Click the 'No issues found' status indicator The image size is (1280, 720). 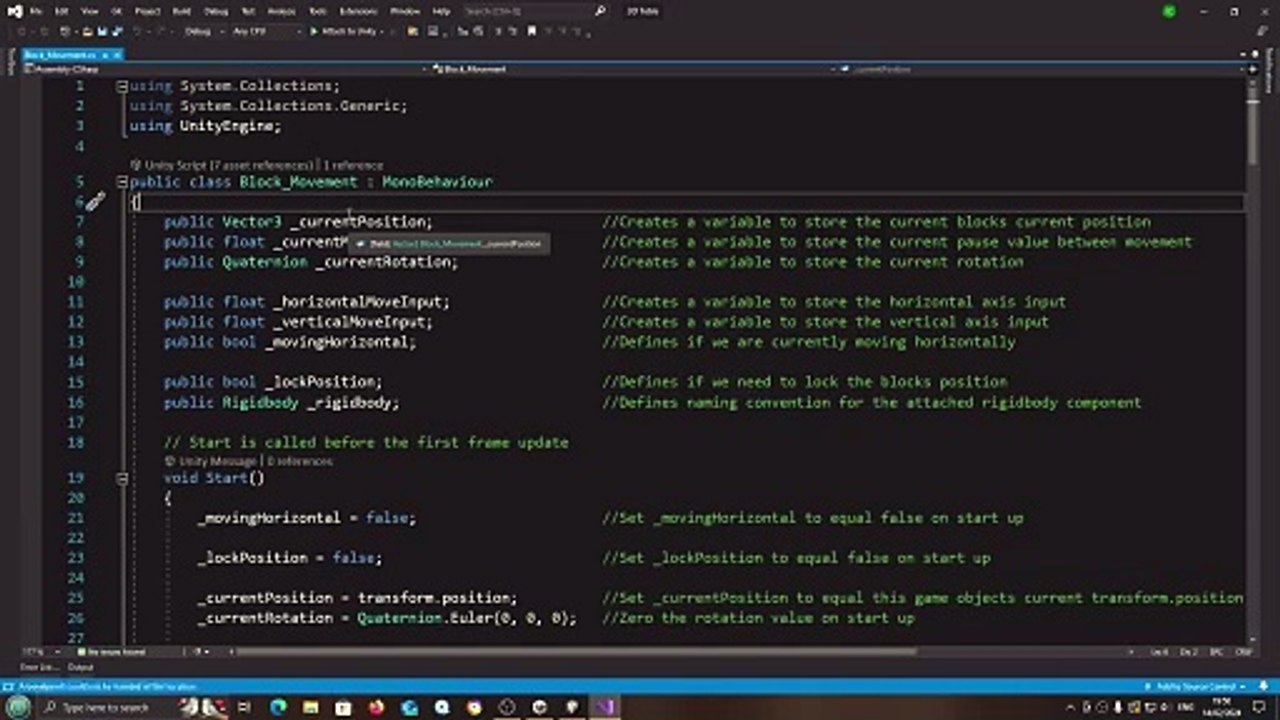(112, 652)
